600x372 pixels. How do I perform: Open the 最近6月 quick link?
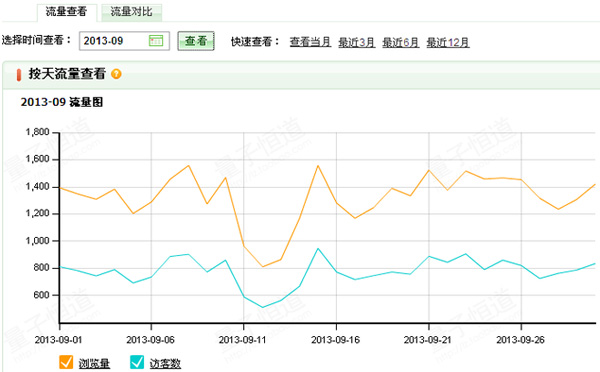[x=401, y=42]
